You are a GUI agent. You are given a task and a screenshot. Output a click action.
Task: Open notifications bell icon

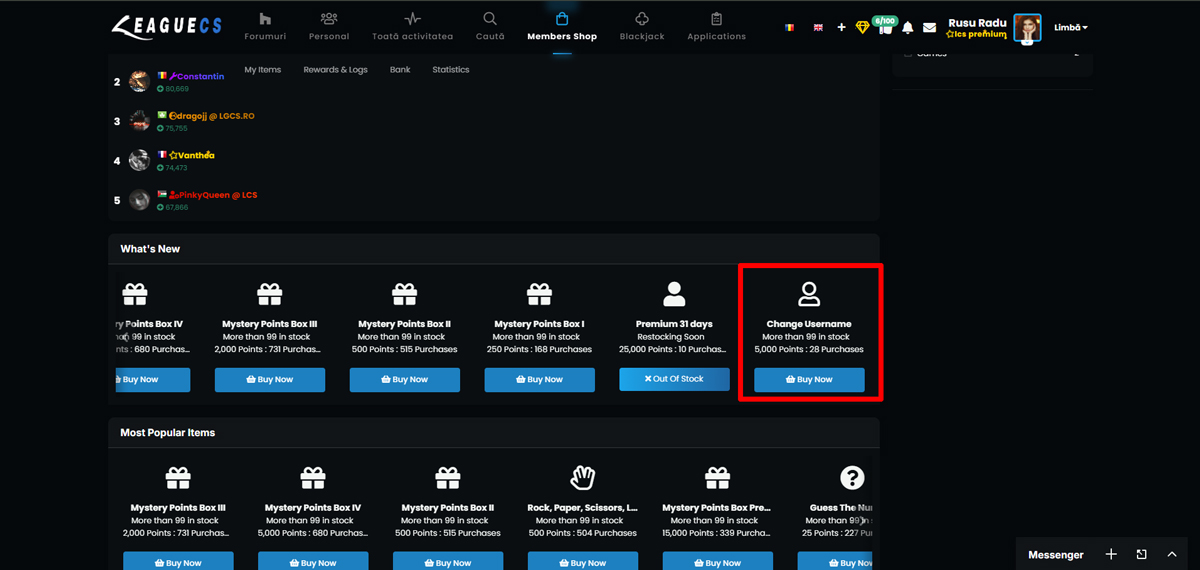tap(908, 27)
